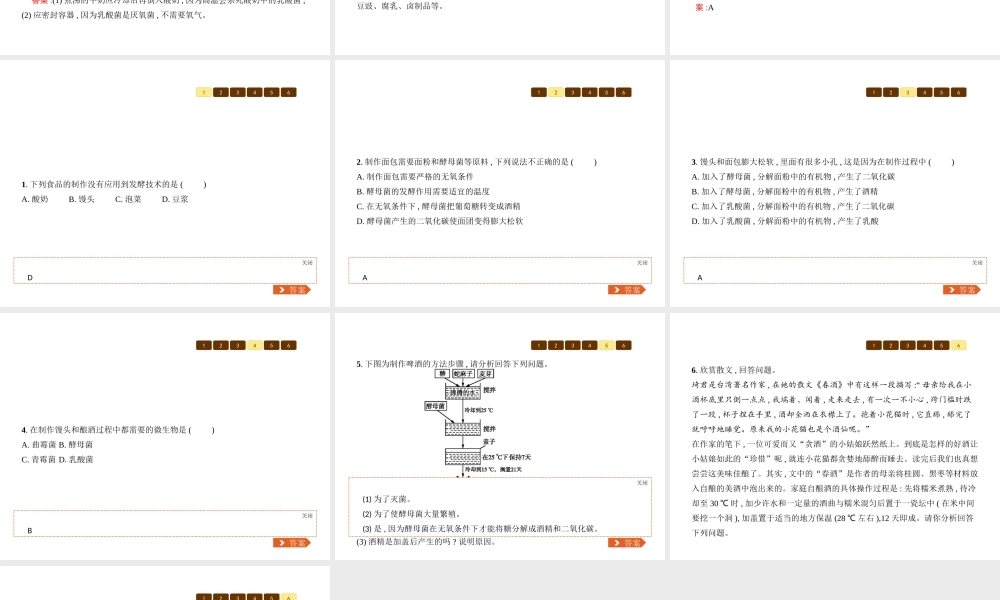The image size is (1000, 600).
Task: Select highlighted tab 2 on the question 2 slide
Action: coord(555,92)
